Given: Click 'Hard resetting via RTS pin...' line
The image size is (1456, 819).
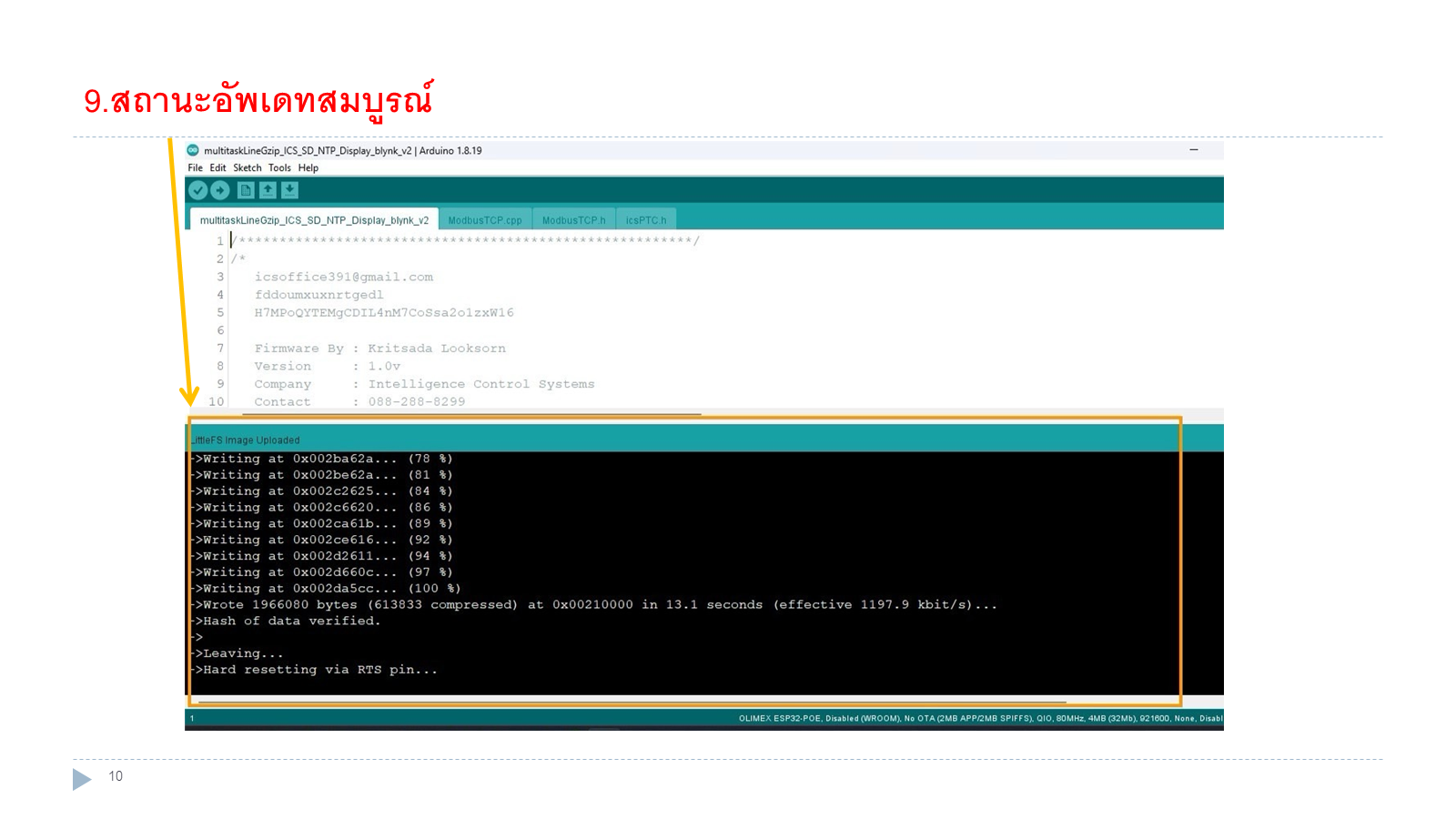Looking at the screenshot, I should (x=316, y=670).
